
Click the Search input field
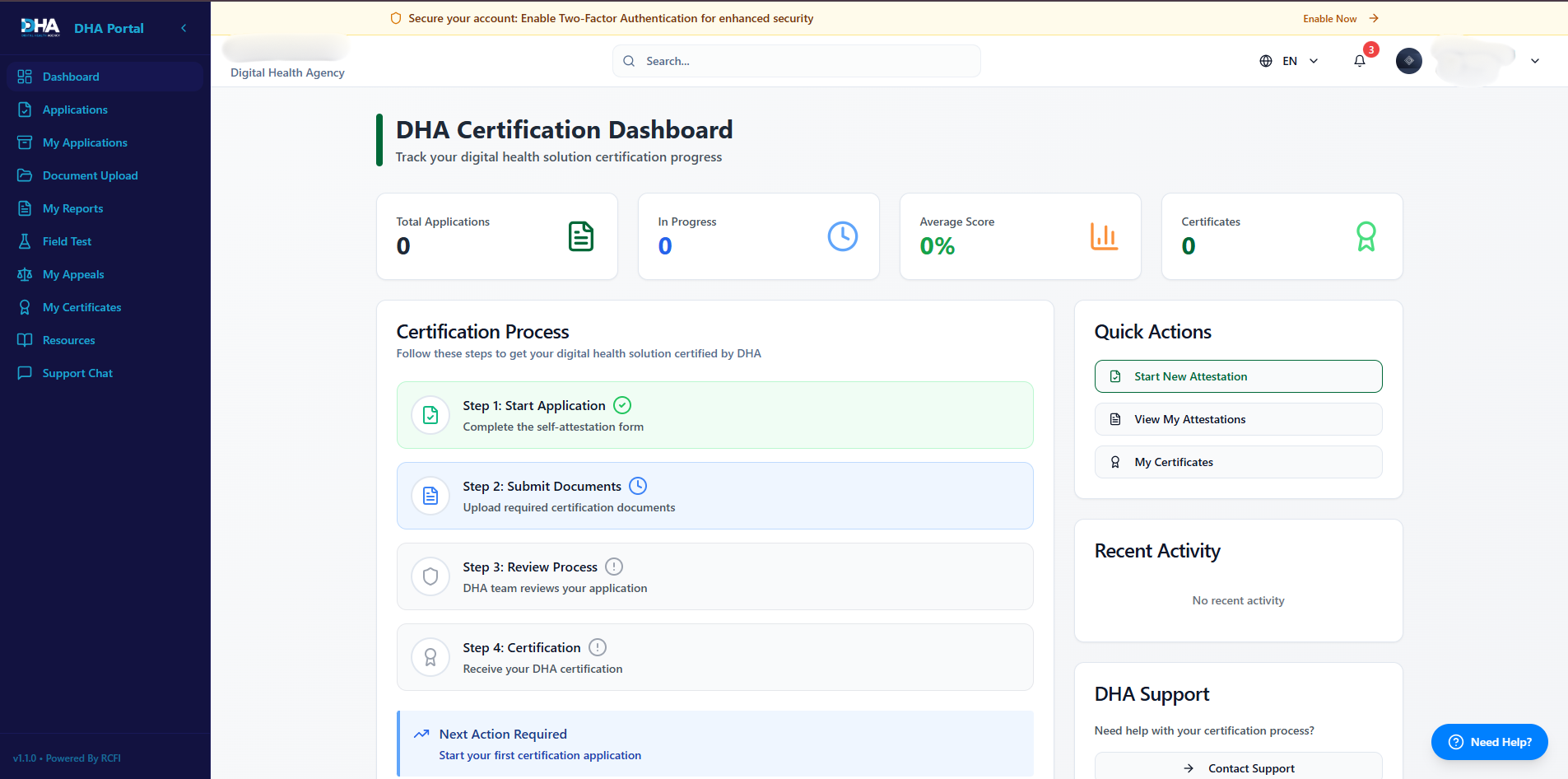[x=796, y=61]
